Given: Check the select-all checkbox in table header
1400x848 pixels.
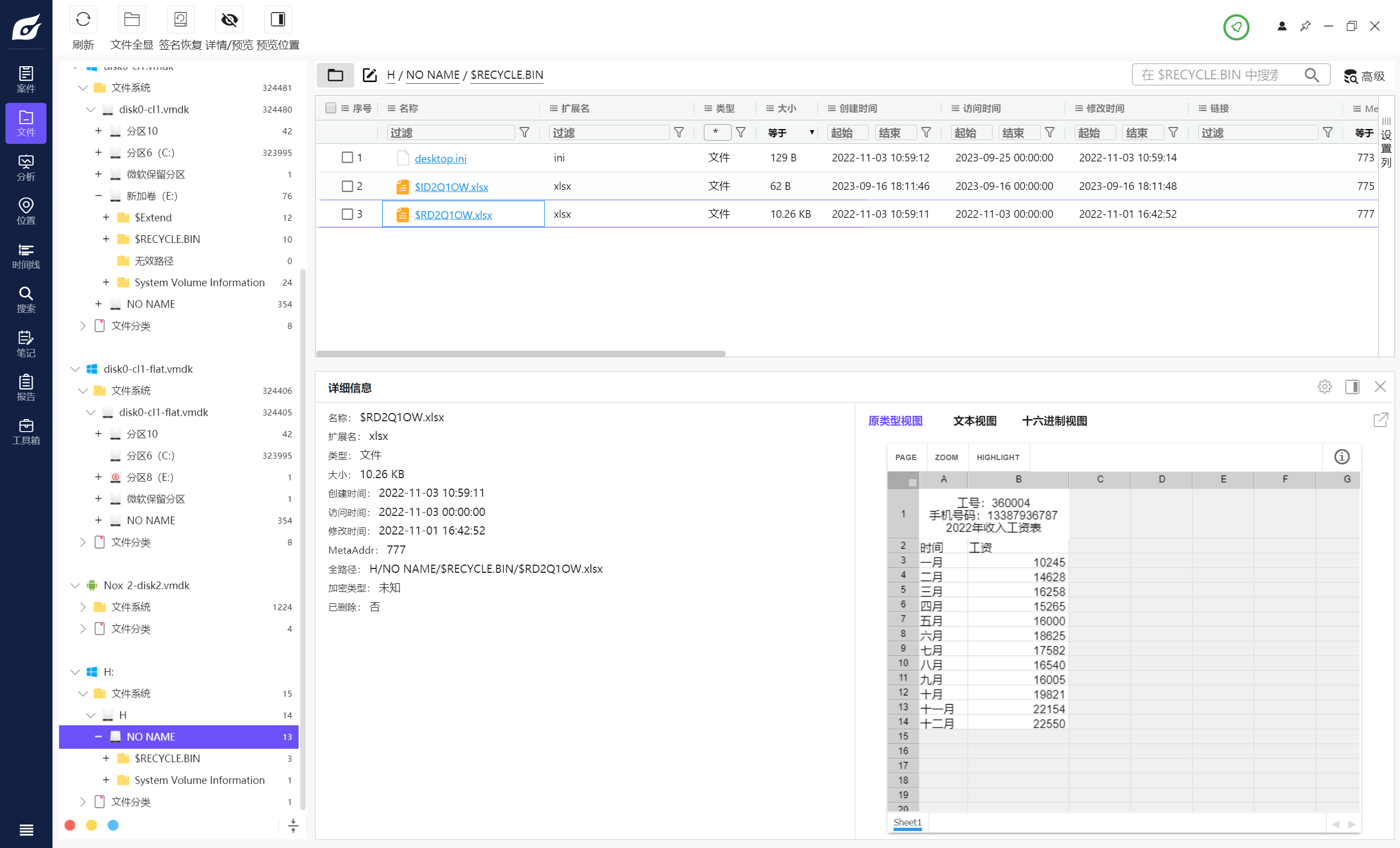Looking at the screenshot, I should (331, 108).
